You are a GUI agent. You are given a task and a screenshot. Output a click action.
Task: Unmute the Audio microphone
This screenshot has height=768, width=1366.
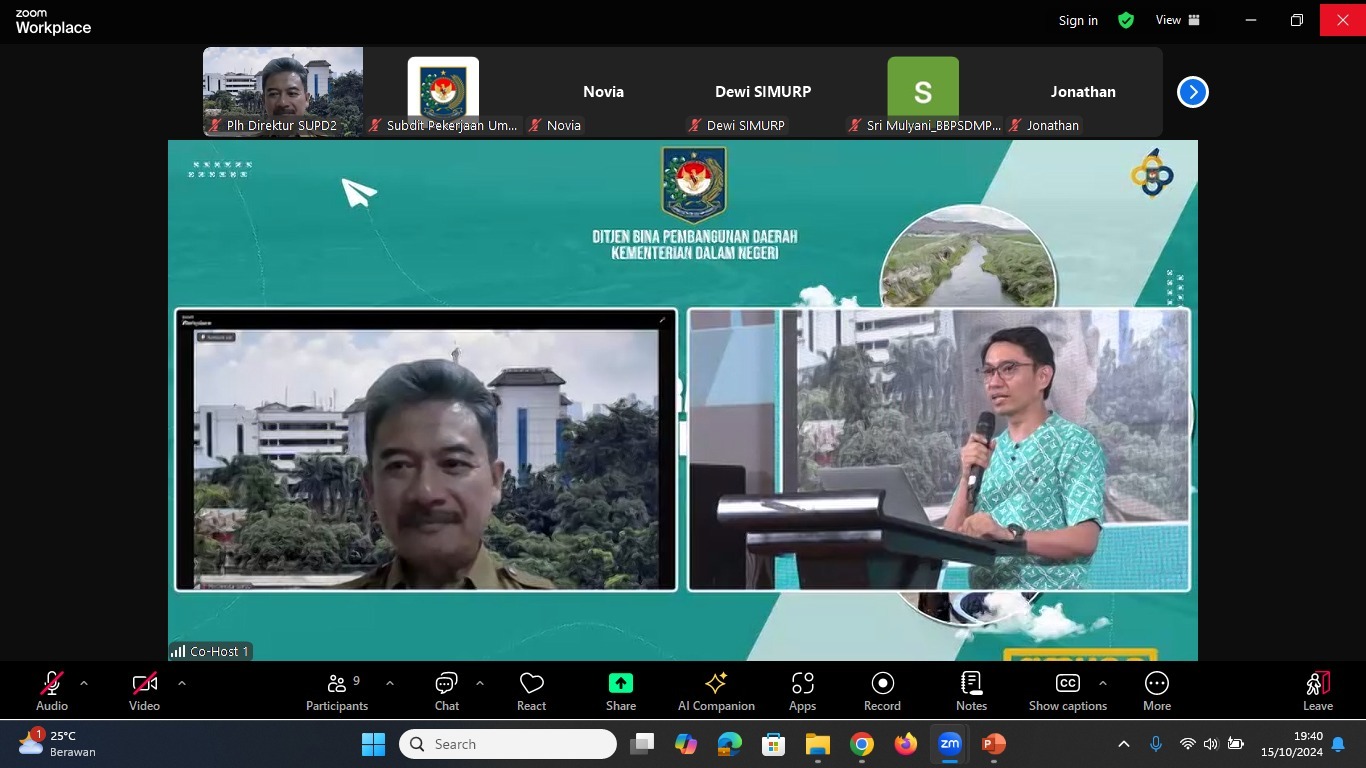click(52, 691)
